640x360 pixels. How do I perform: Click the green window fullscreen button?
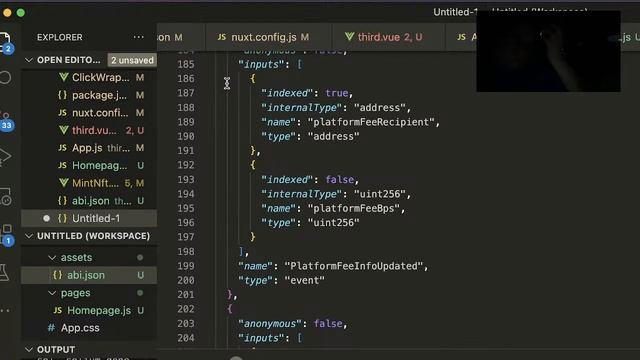coord(20,13)
